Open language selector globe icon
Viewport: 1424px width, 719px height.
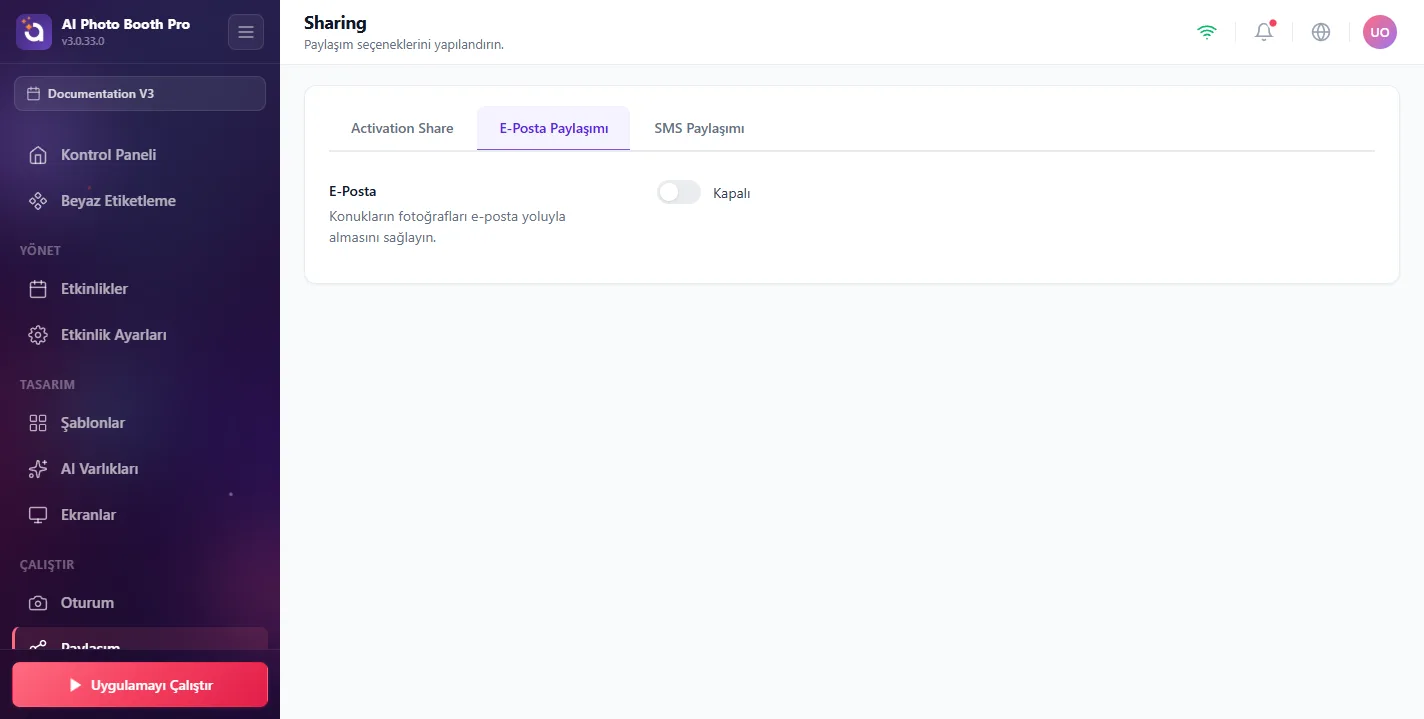pyautogui.click(x=1321, y=32)
